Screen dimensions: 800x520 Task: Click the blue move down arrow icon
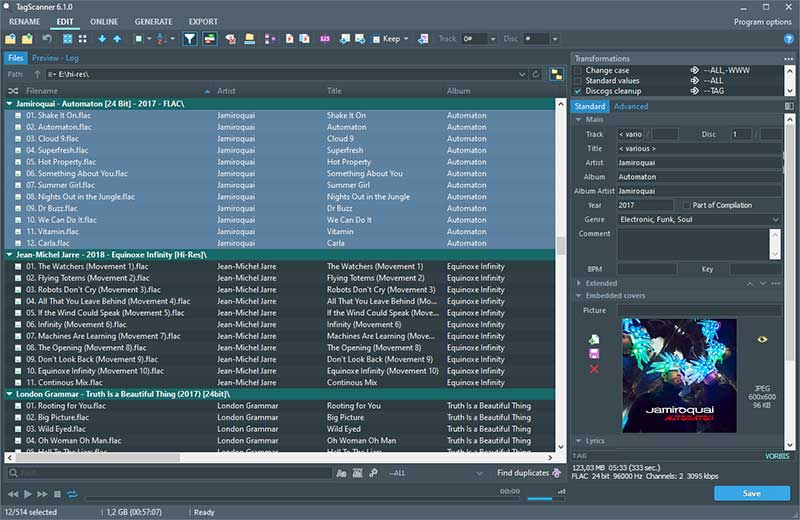[x=102, y=39]
